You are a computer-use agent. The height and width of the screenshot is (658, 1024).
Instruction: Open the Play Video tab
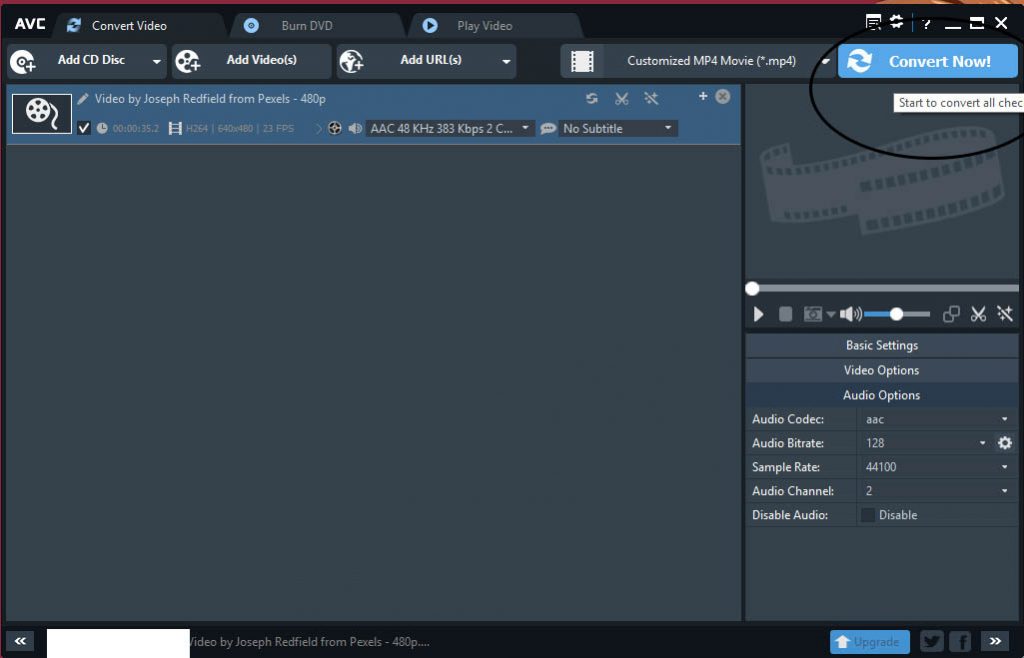pyautogui.click(x=485, y=25)
